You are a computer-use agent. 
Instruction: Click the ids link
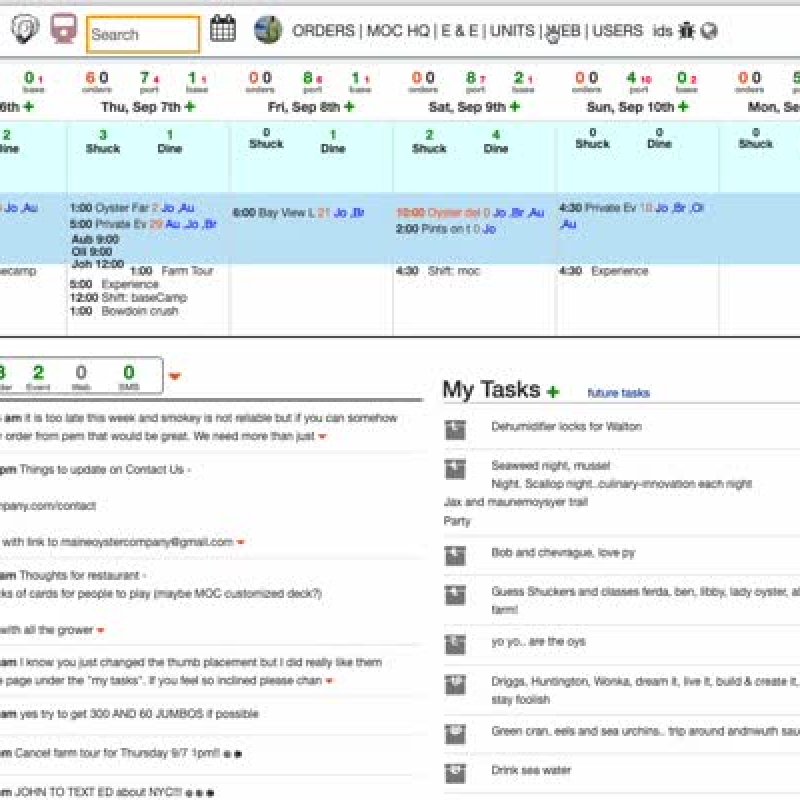pyautogui.click(x=662, y=31)
